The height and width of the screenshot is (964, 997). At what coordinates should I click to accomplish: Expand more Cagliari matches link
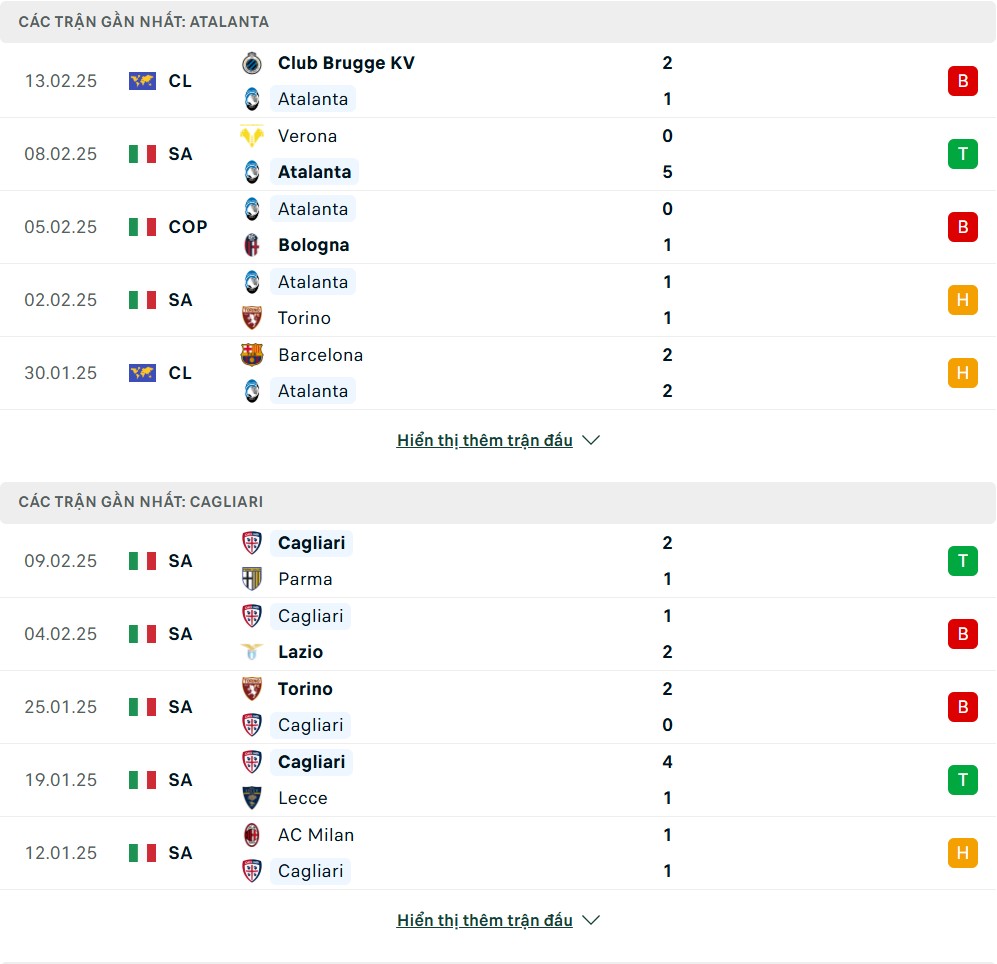[x=485, y=920]
